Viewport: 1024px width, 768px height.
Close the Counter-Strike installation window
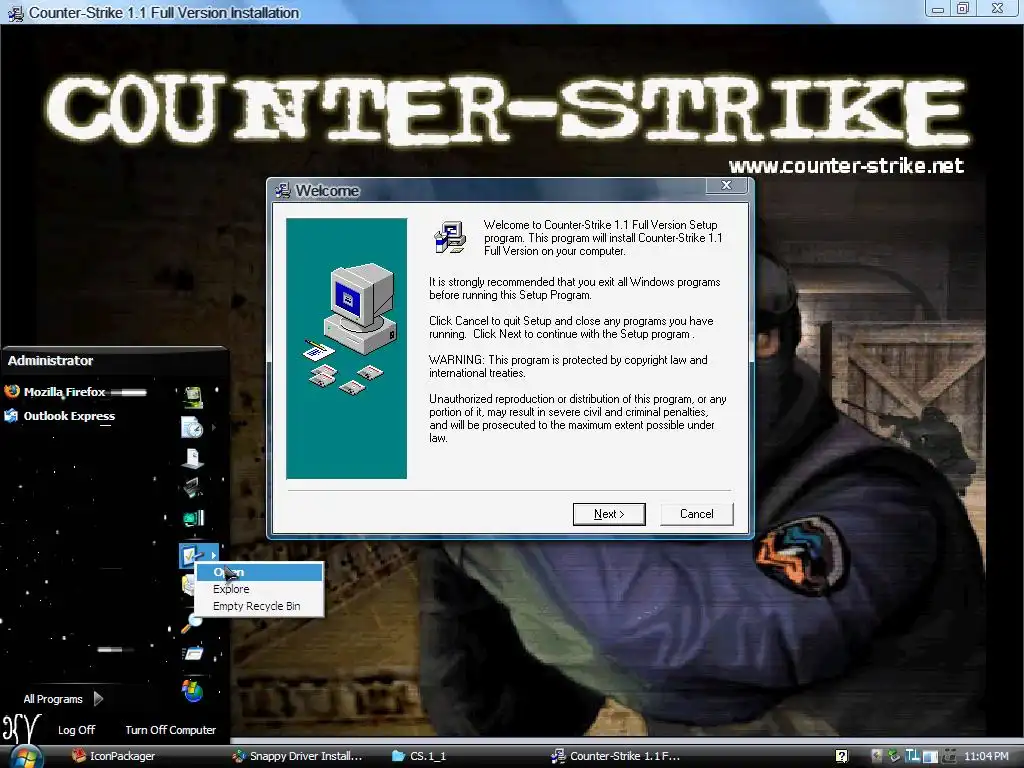point(997,8)
